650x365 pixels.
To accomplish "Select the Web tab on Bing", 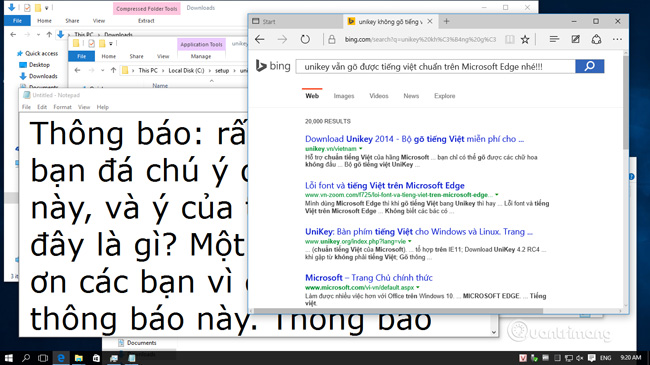I will point(312,96).
